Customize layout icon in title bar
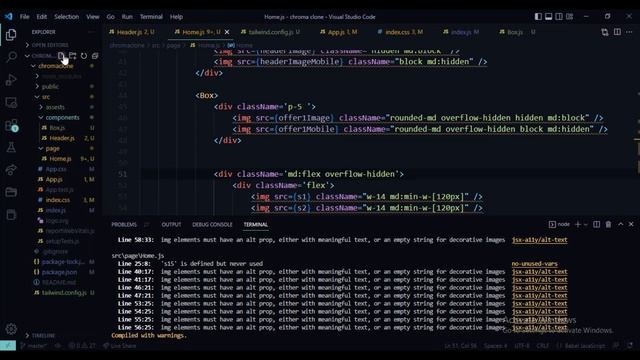Screen dimensions: 640x360 [x=569, y=16]
